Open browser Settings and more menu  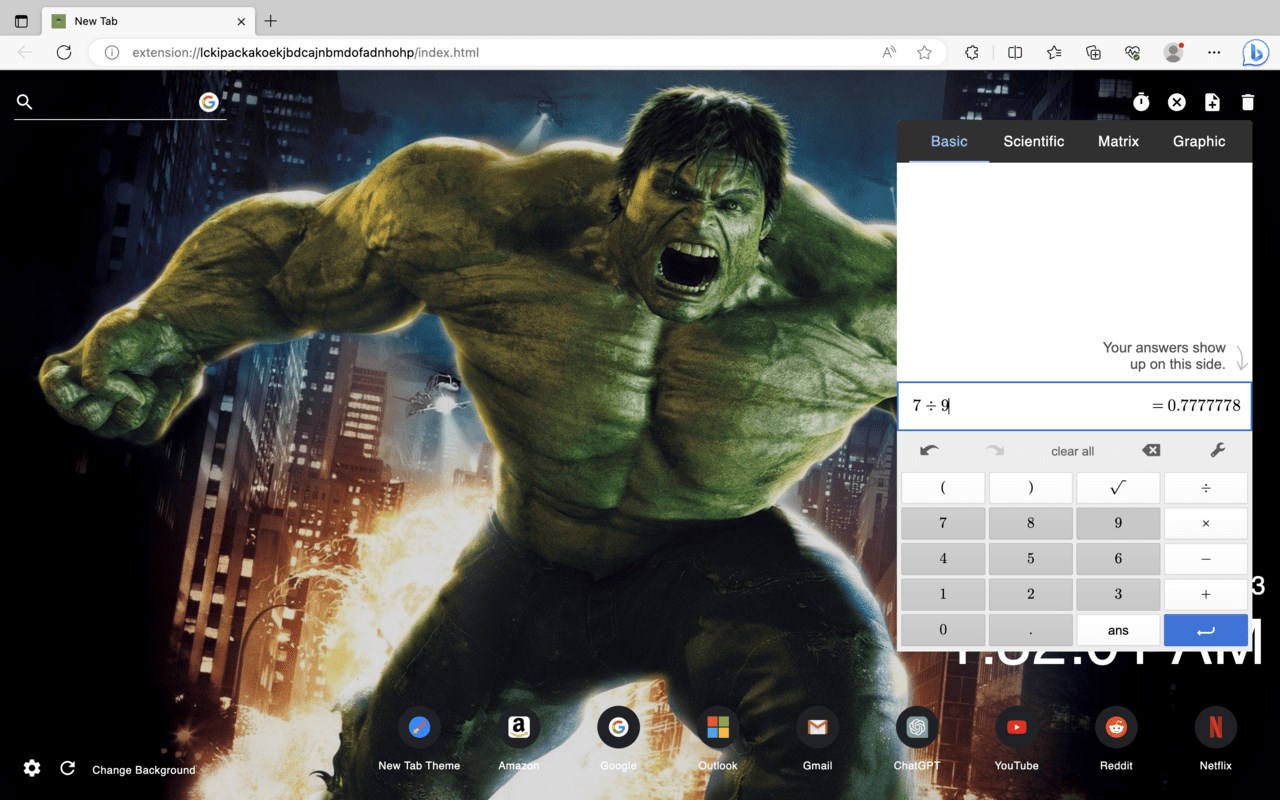tap(1214, 52)
